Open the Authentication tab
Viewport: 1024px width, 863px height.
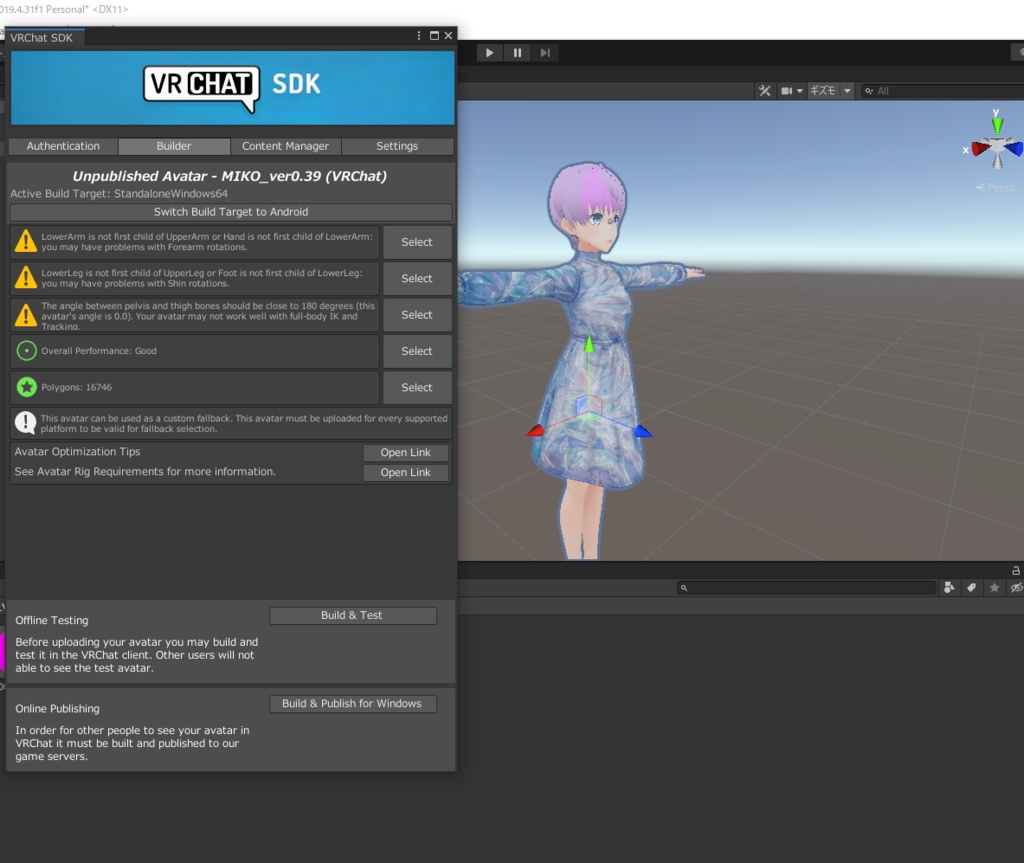62,146
